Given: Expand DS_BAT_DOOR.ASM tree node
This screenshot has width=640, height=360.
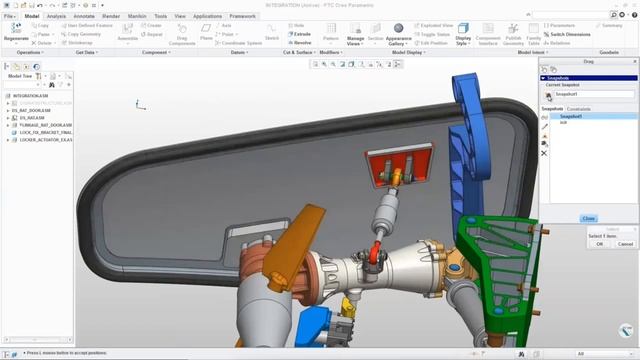Looking at the screenshot, I should pyautogui.click(x=8, y=111).
